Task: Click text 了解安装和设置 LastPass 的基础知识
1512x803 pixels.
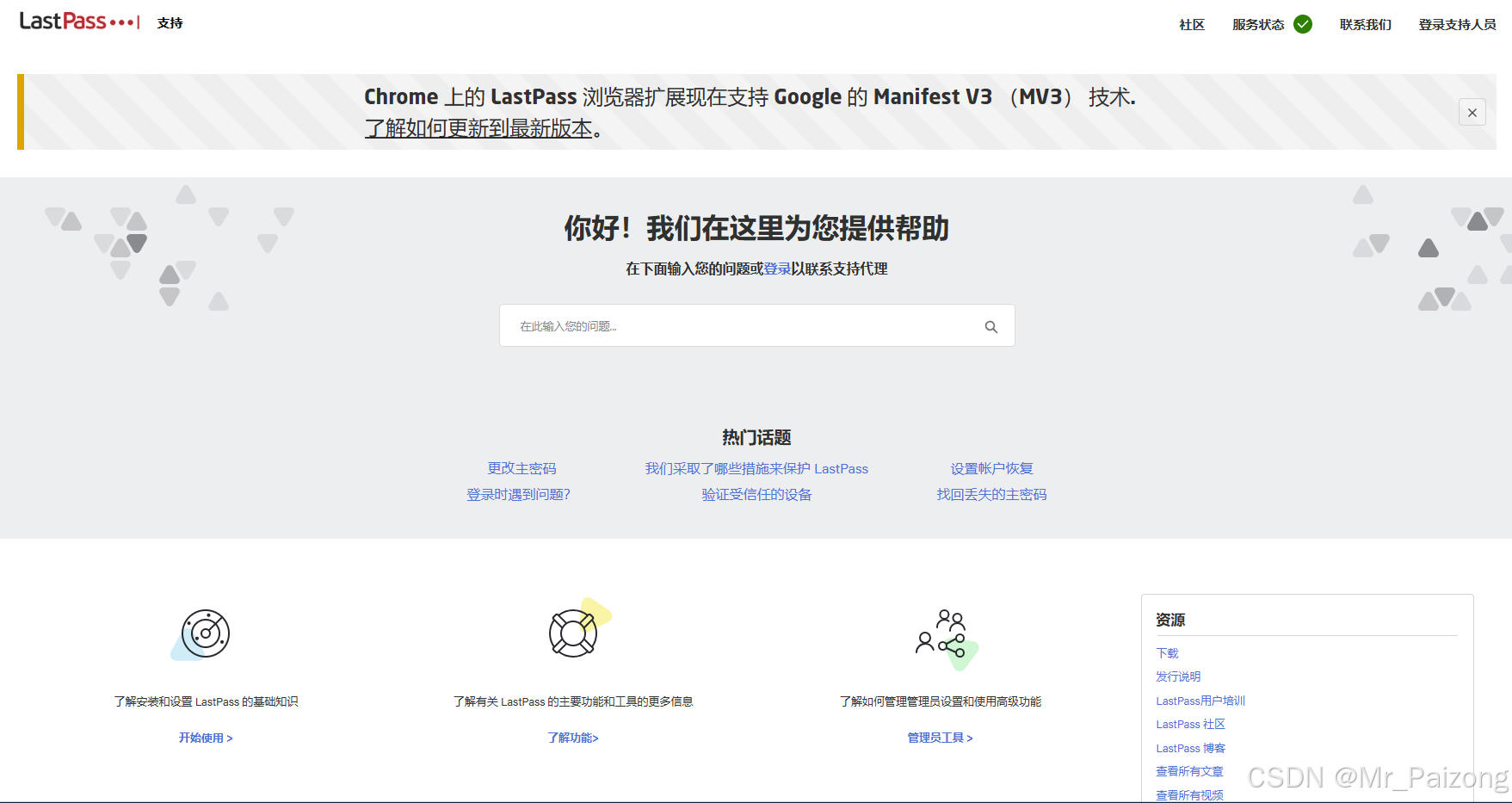Action: [206, 701]
